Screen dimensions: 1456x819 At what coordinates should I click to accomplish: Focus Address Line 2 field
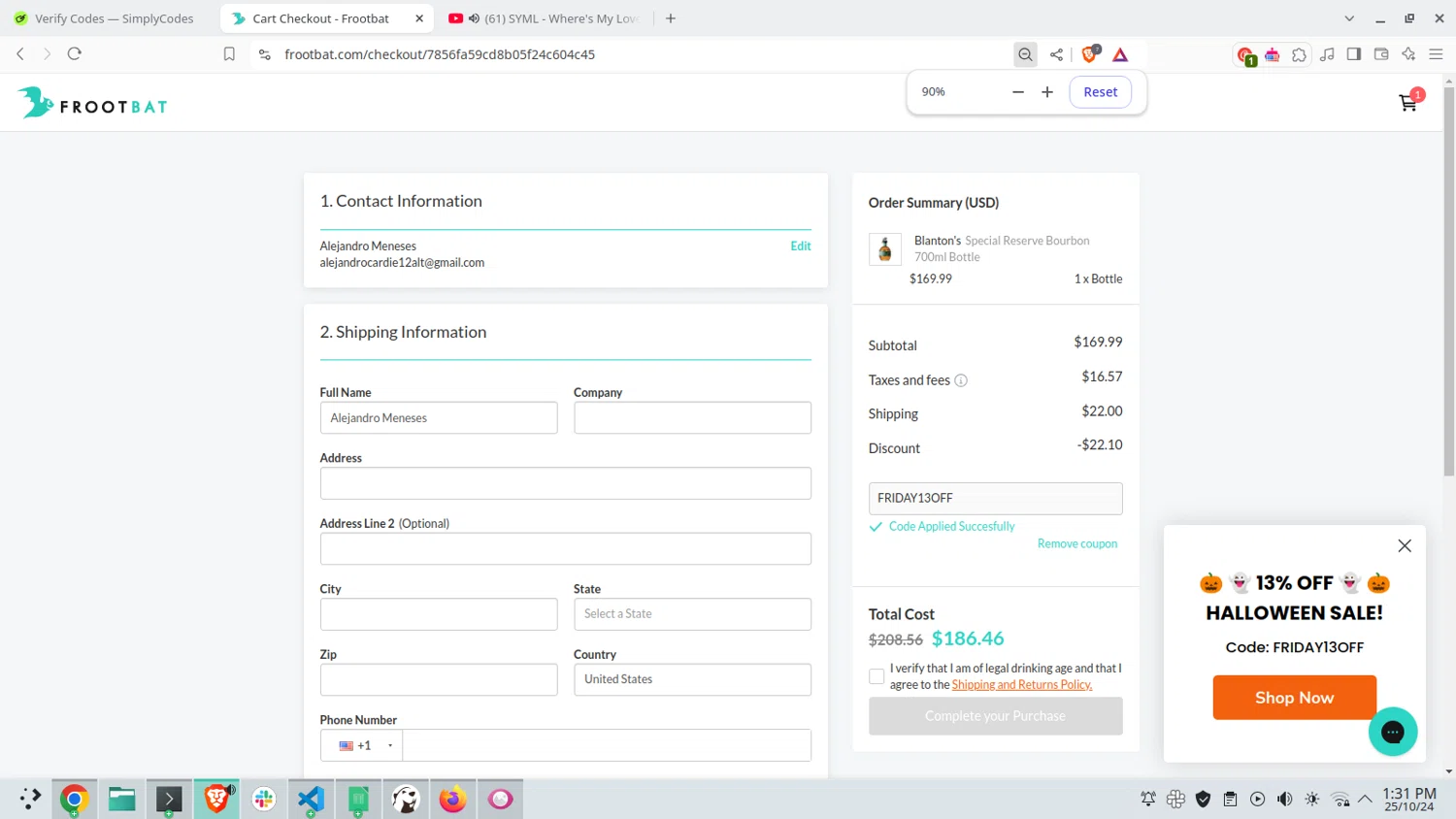click(x=565, y=549)
